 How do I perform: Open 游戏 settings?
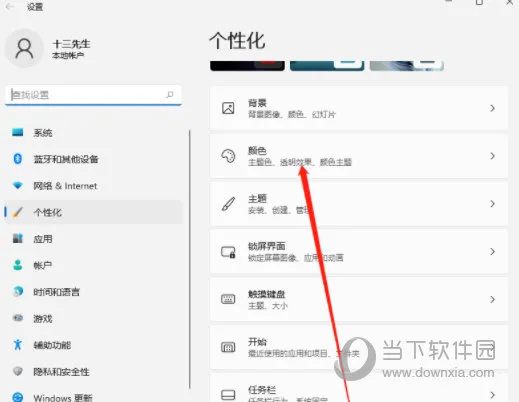pyautogui.click(x=93, y=318)
